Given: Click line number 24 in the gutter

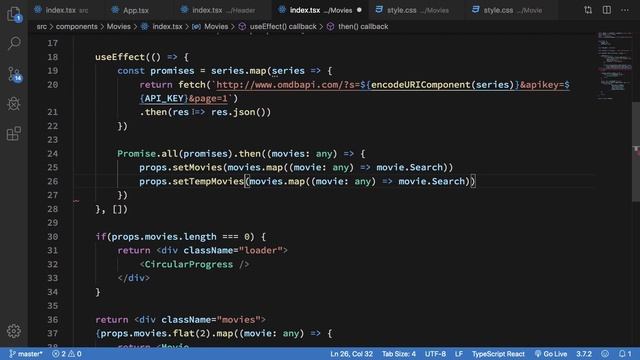Looking at the screenshot, I should 53,154.
